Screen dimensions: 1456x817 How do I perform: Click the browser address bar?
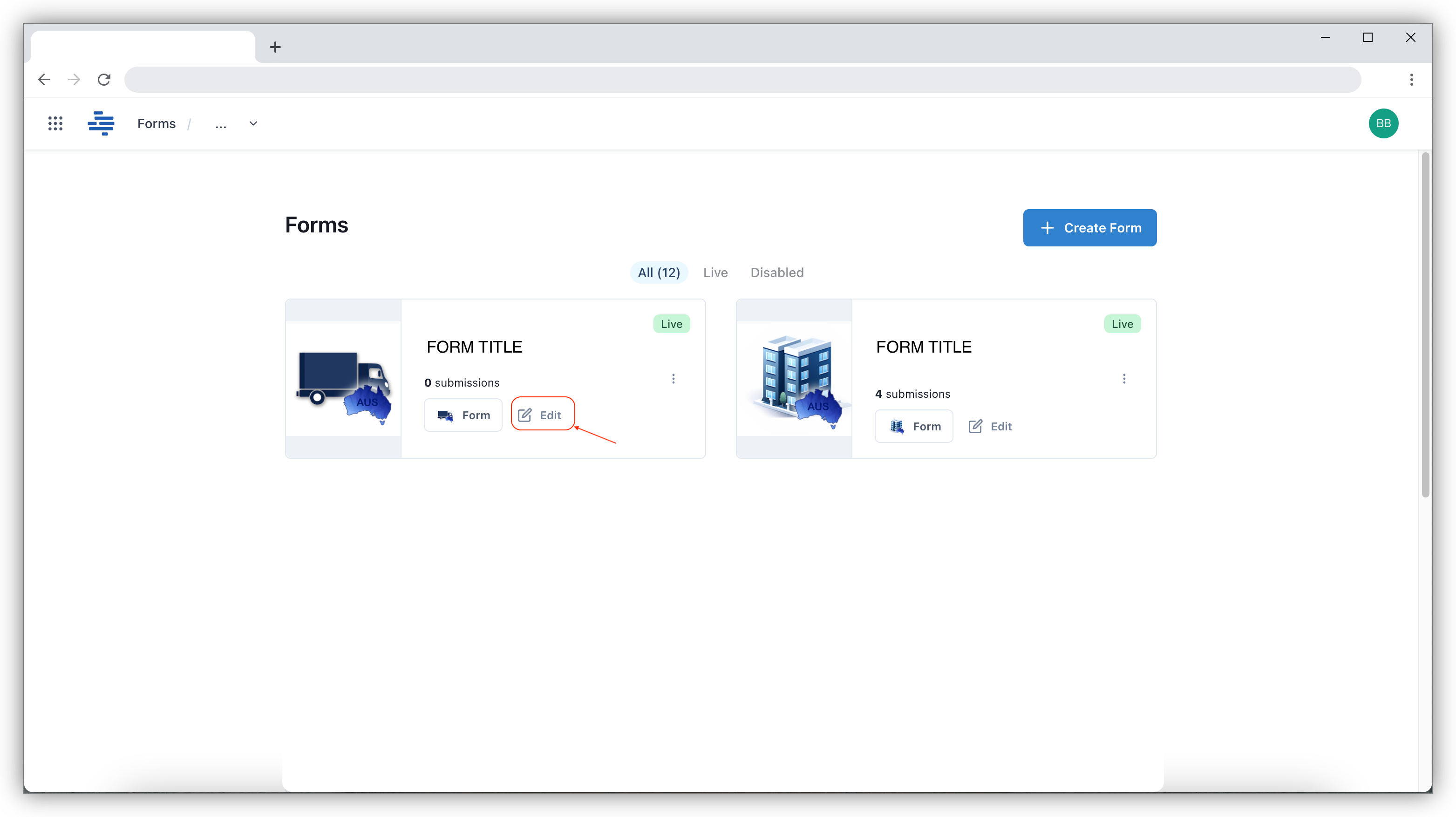point(742,80)
